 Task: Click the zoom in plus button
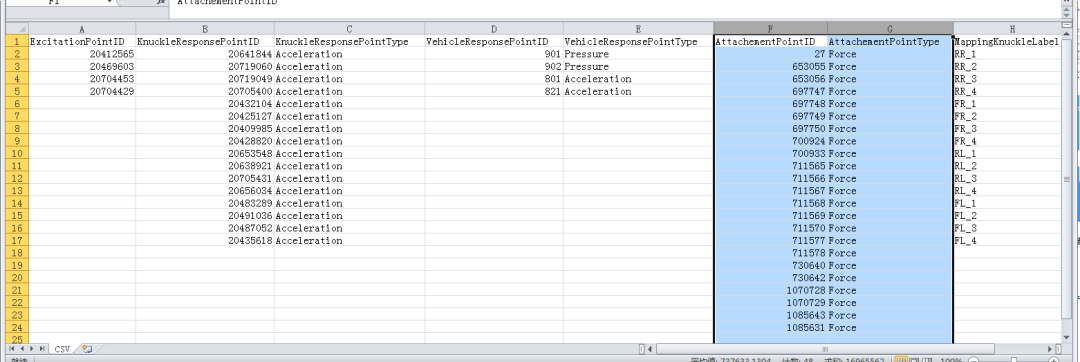point(1053,359)
